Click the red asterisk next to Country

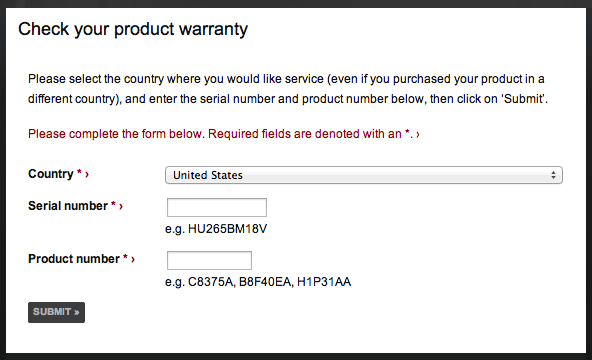pyautogui.click(x=79, y=172)
